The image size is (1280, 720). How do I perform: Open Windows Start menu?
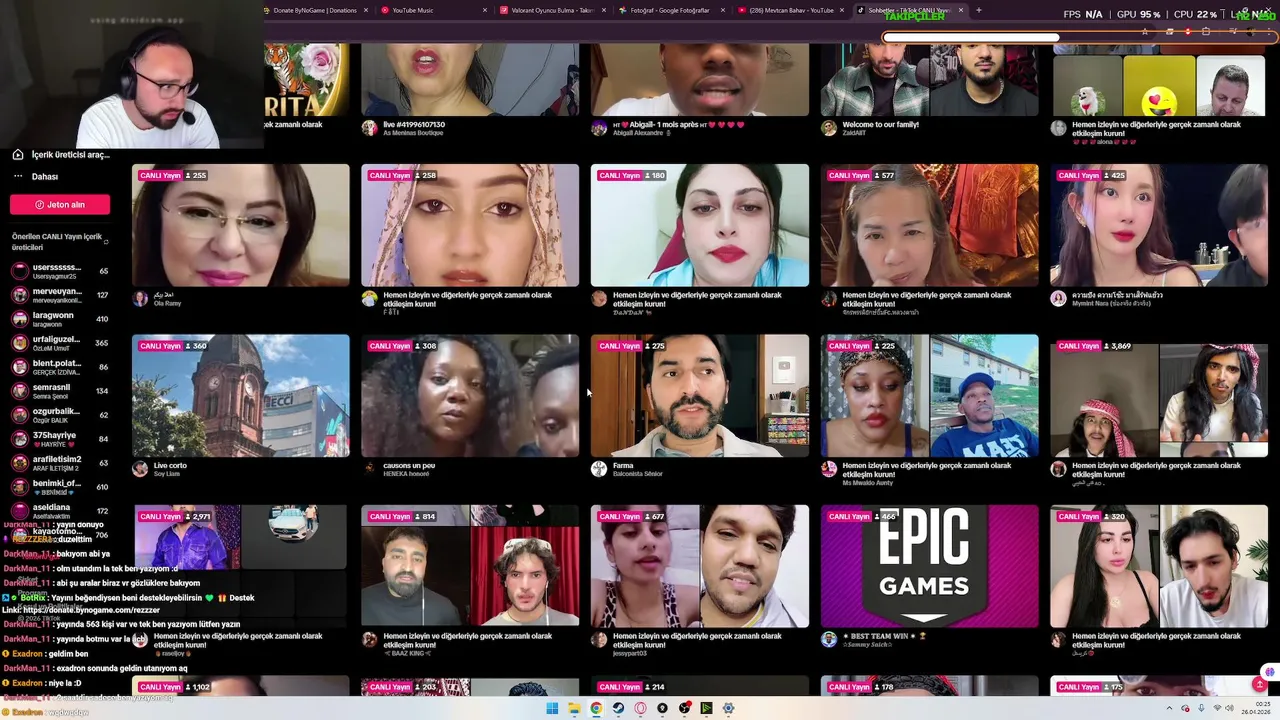coord(552,708)
